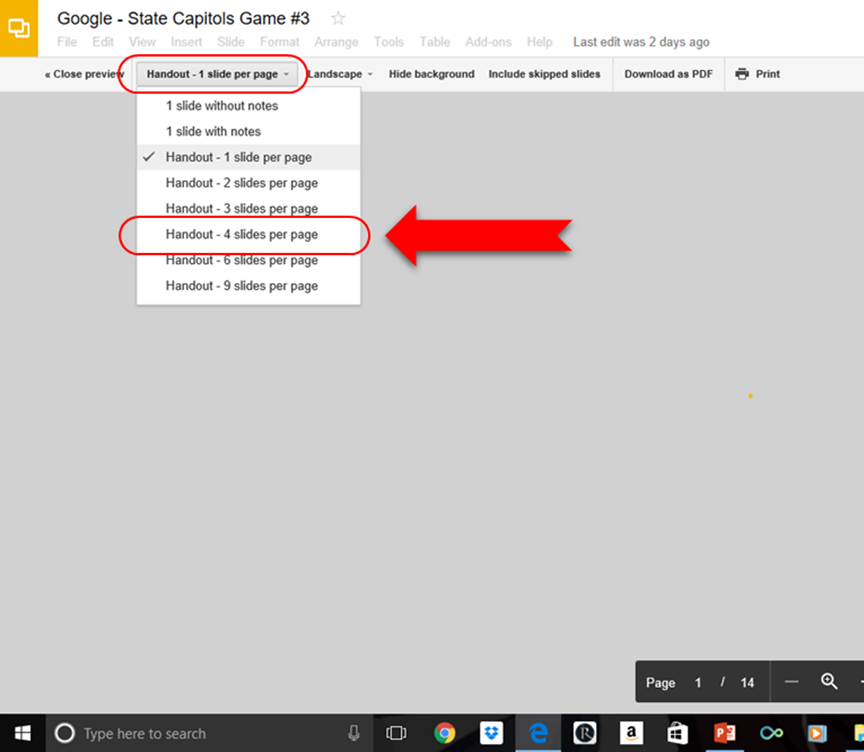Launch Chrome from the taskbar
This screenshot has height=752, width=864.
(x=444, y=733)
